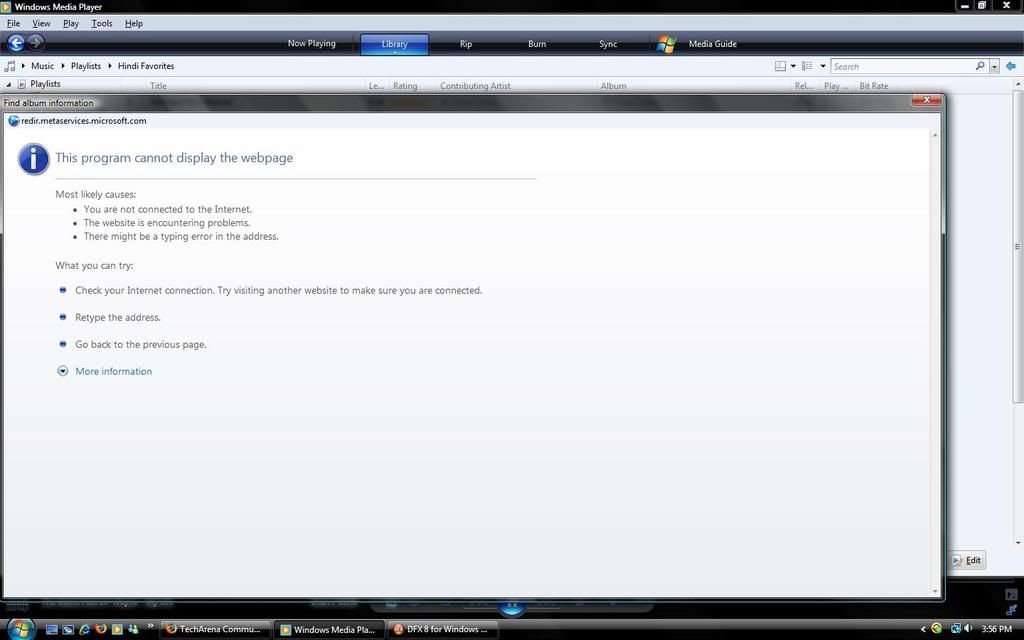Click the blue Back arrow button
The height and width of the screenshot is (640, 1024).
pyautogui.click(x=16, y=43)
